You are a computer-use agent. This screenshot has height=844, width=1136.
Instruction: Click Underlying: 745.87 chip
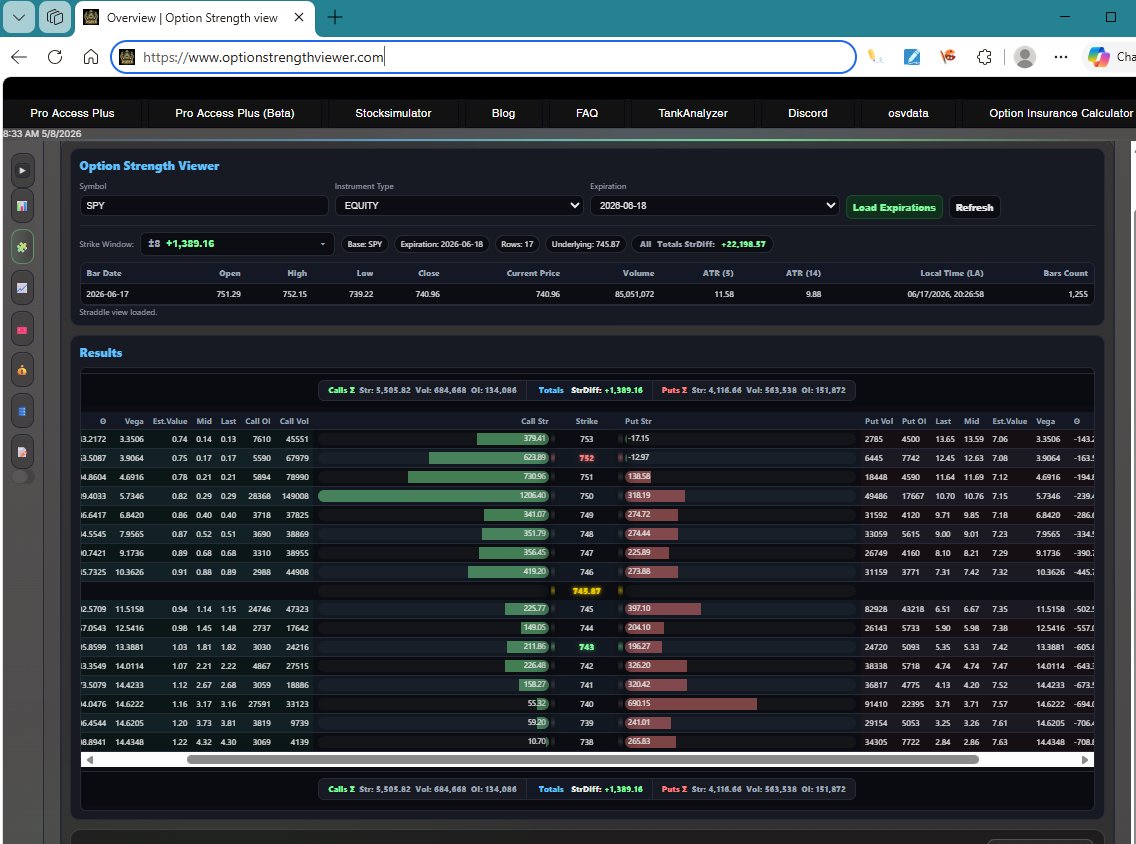585,244
